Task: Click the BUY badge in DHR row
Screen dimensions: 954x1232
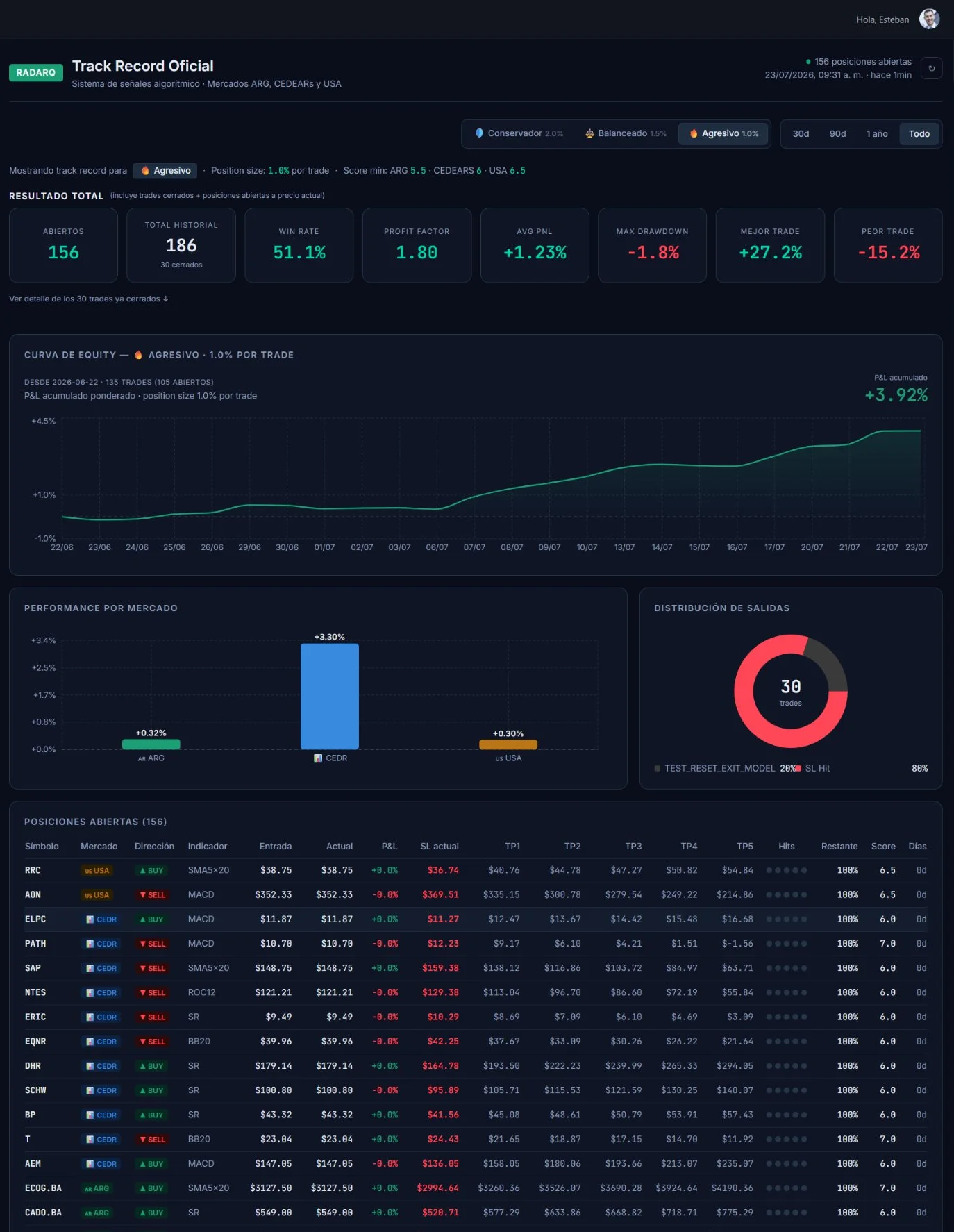Action: 152,1066
